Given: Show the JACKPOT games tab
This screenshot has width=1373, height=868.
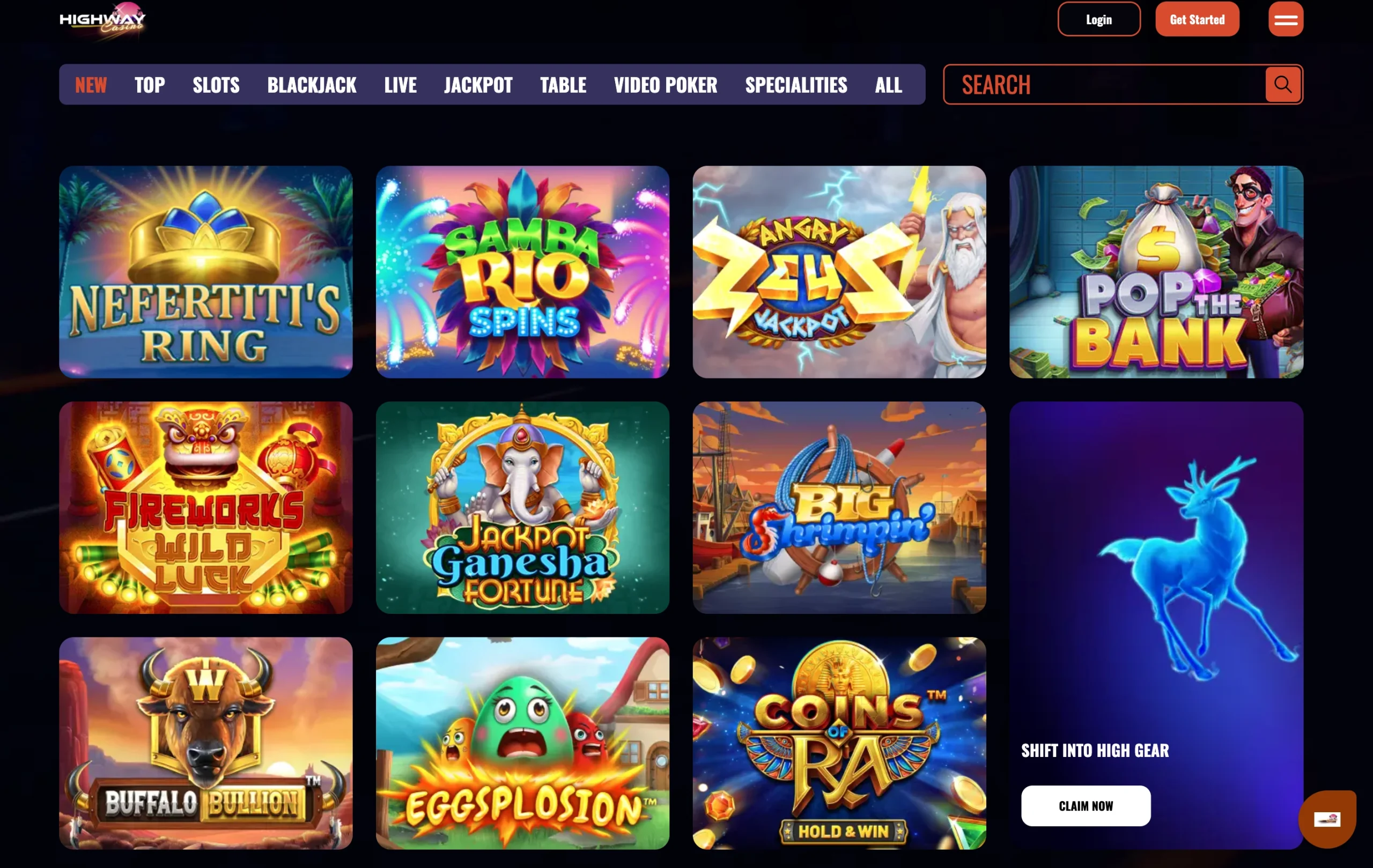Looking at the screenshot, I should 478,85.
